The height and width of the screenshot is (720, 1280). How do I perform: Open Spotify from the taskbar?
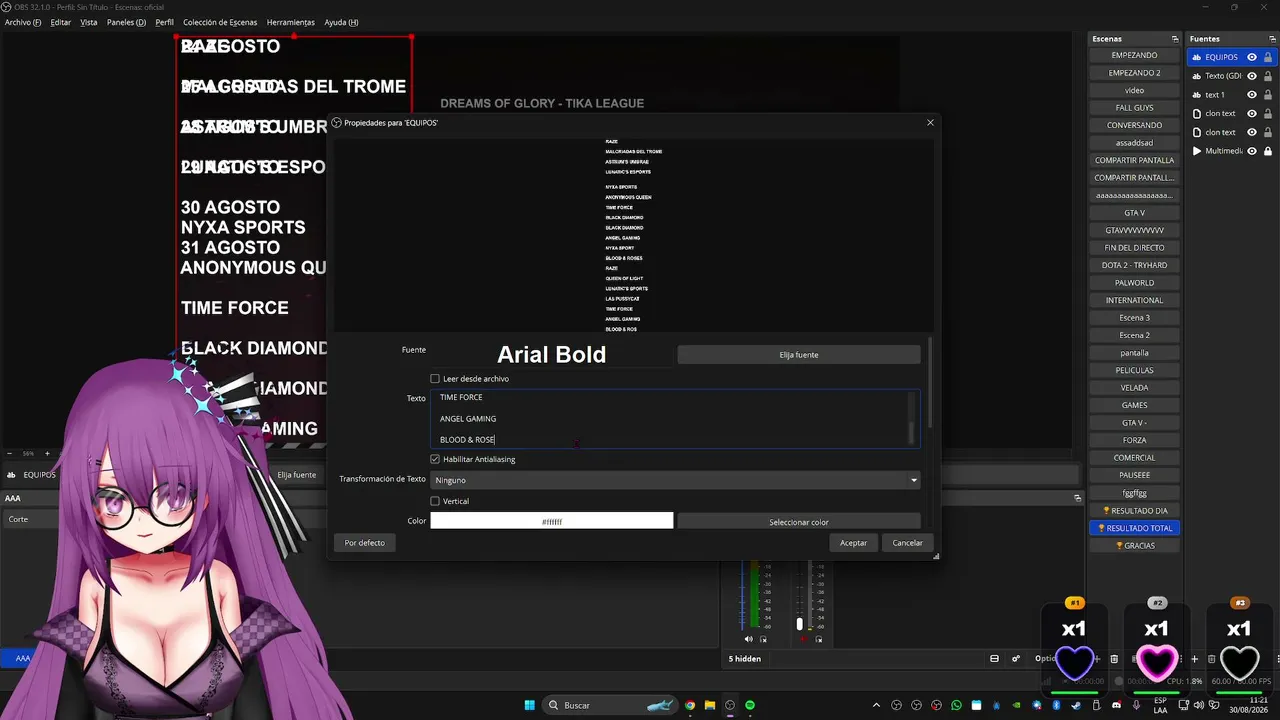click(750, 705)
